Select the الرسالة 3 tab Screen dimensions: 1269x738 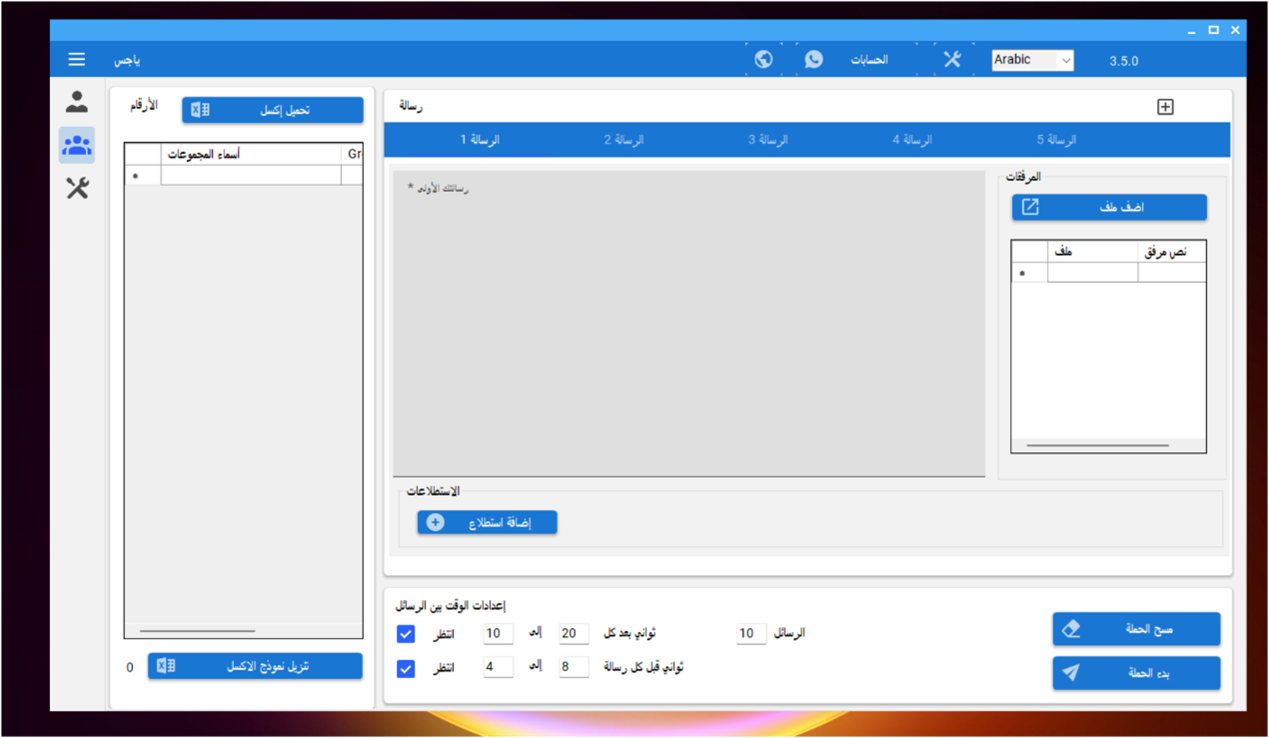point(768,140)
